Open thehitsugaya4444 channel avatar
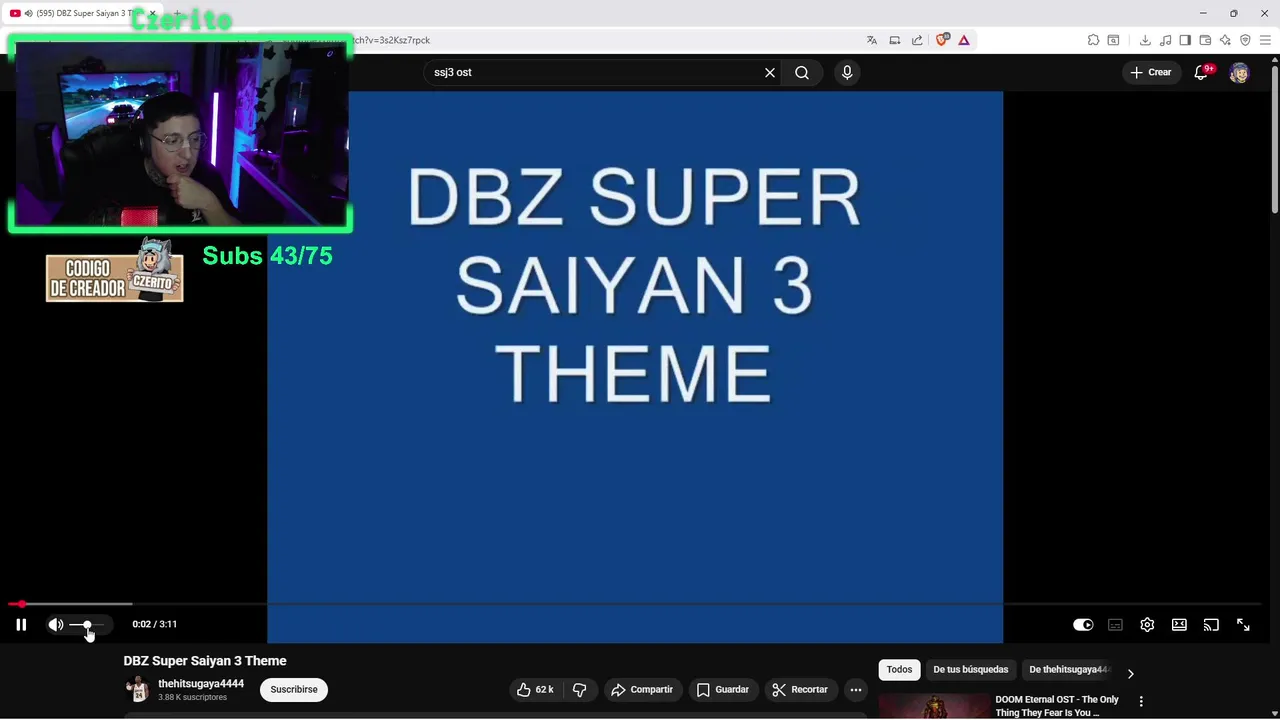This screenshot has width=1280, height=720. click(137, 689)
